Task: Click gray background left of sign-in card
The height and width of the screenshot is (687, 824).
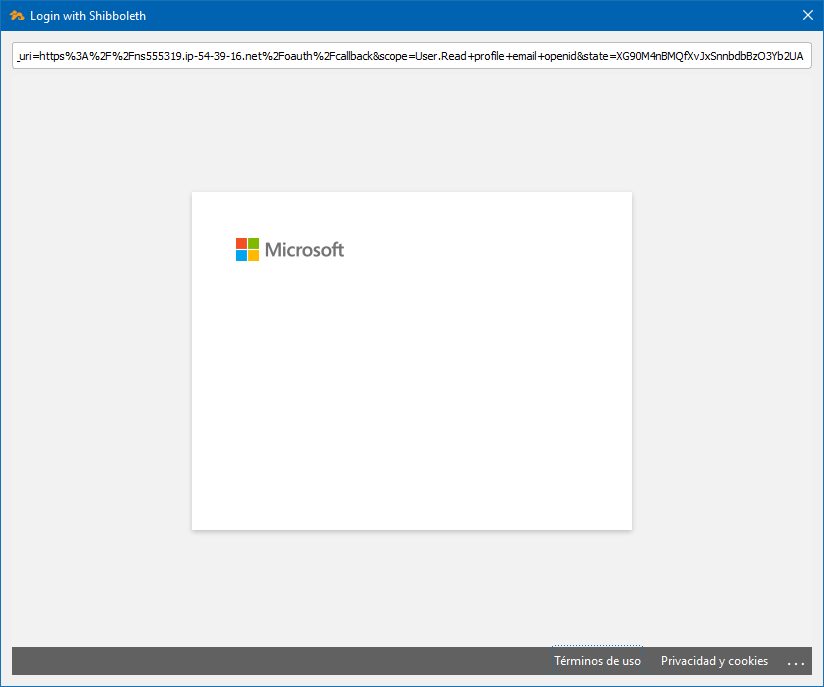Action: coord(100,360)
